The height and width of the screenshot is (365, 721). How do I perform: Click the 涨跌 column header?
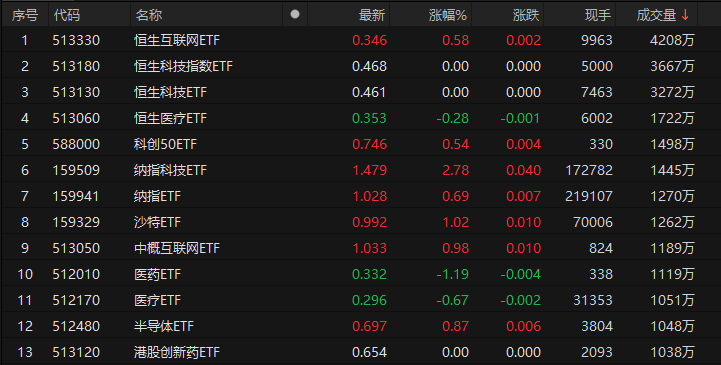click(526, 15)
